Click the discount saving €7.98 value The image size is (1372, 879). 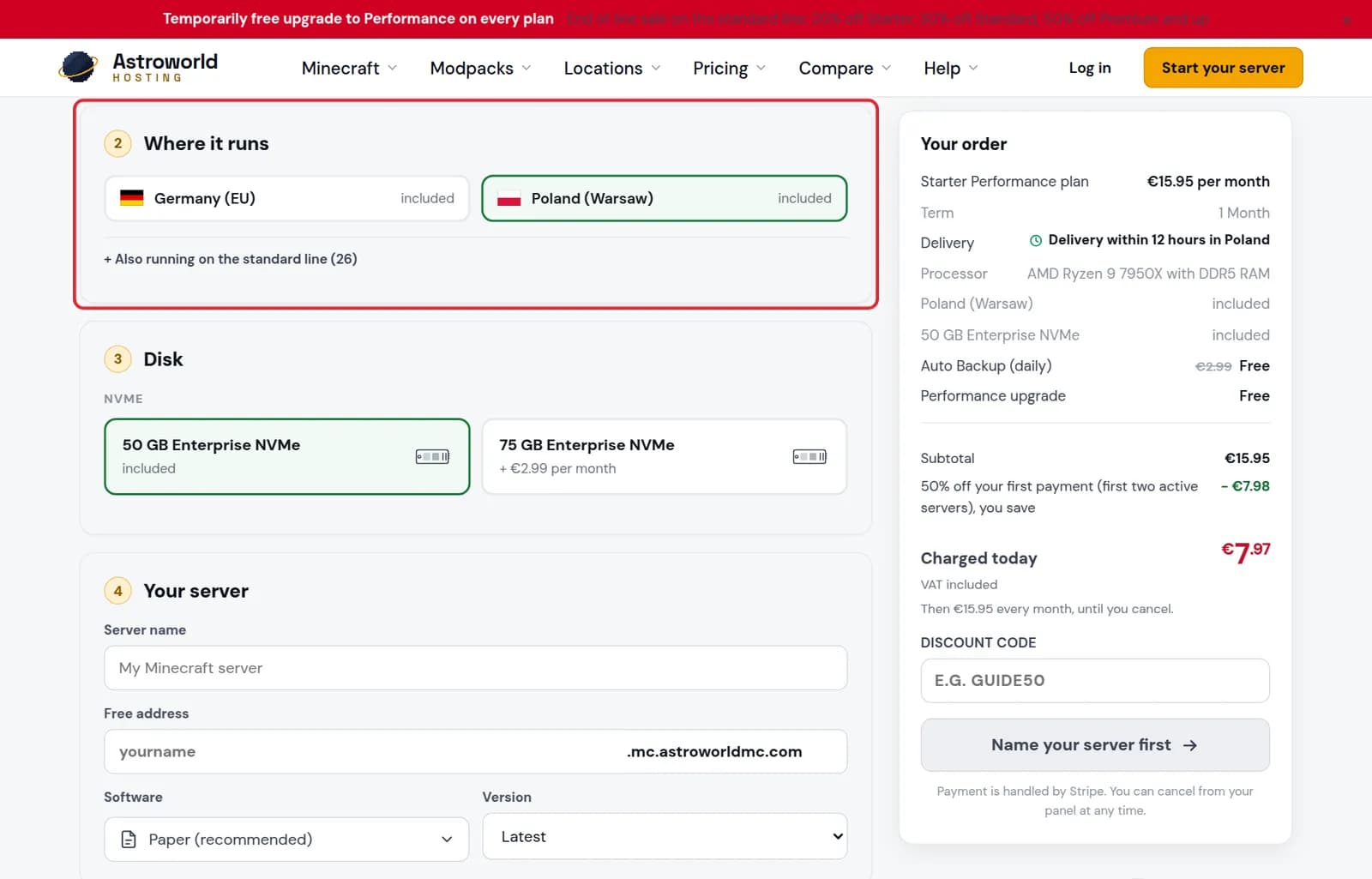[1245, 486]
